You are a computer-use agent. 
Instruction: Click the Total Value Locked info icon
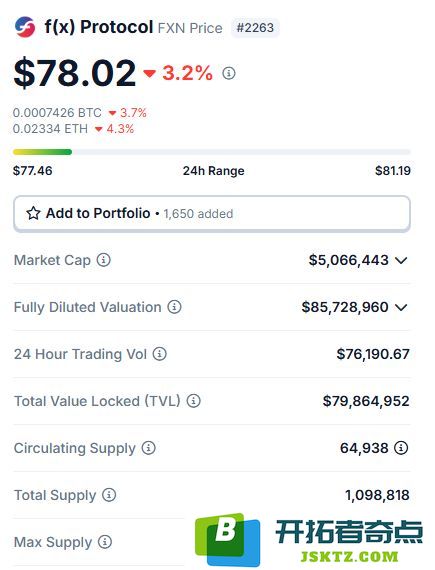(193, 401)
